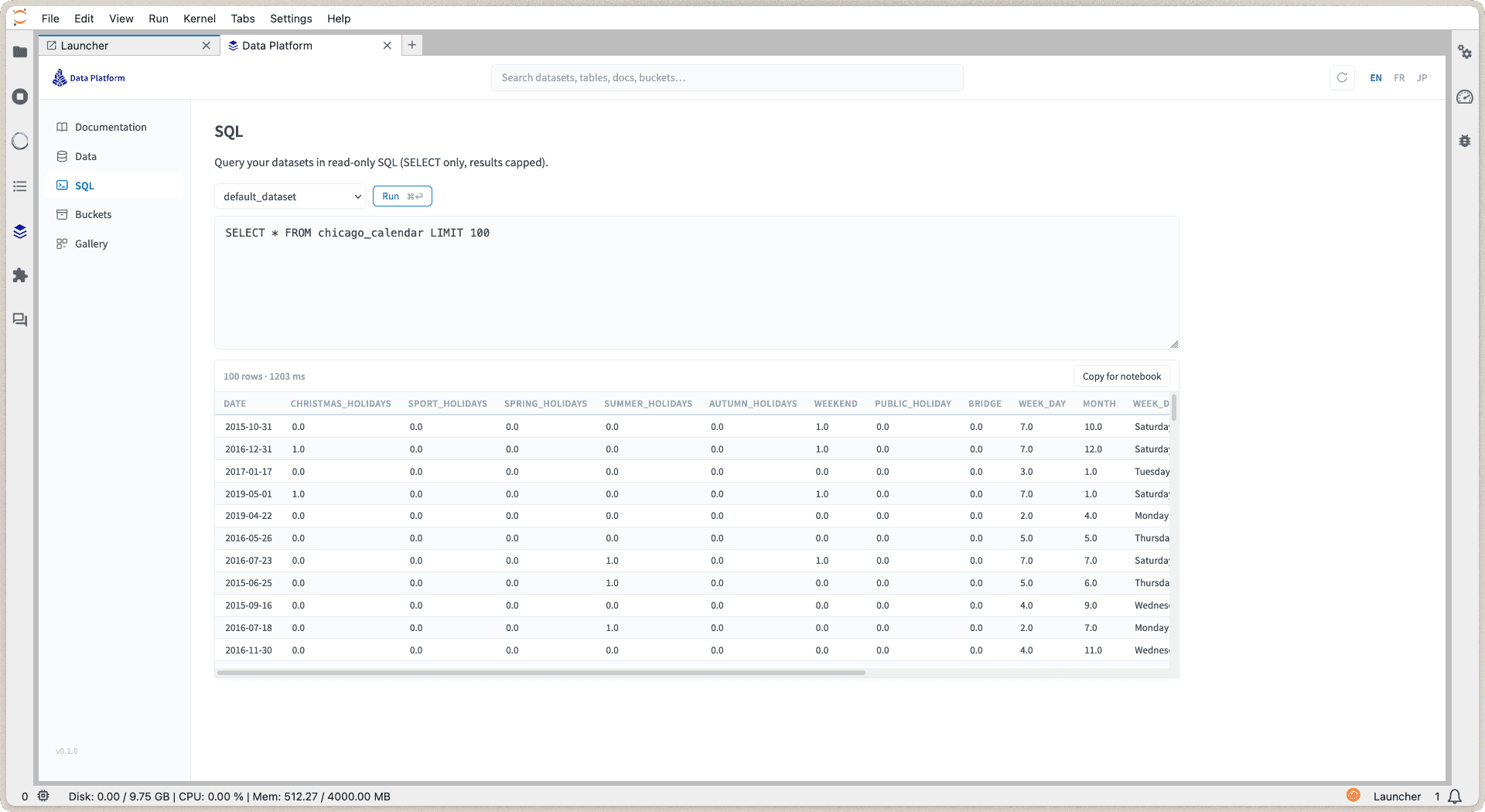This screenshot has width=1485, height=812.
Task: Open the File menu
Action: 50,19
